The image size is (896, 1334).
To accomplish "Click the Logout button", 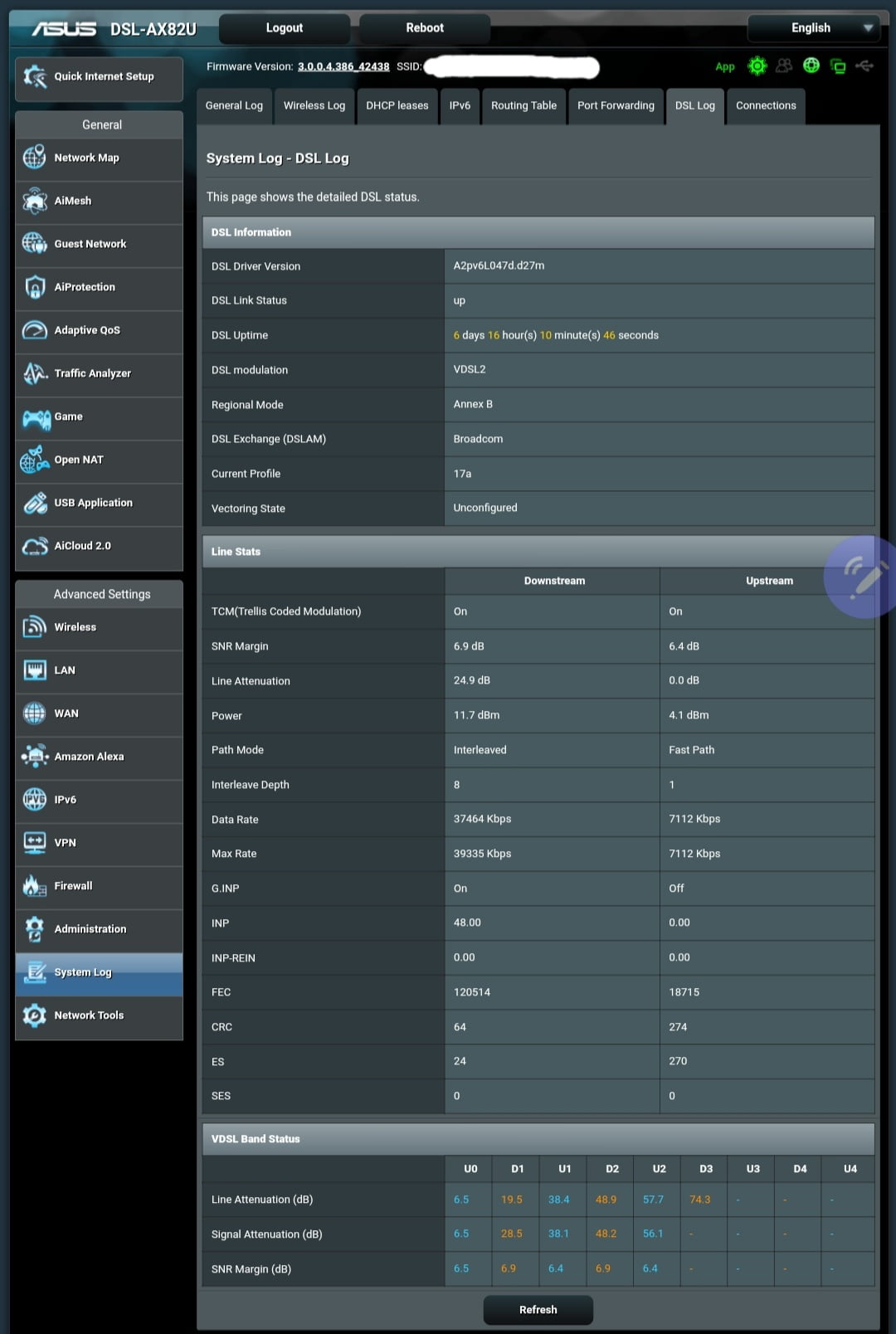I will point(284,28).
